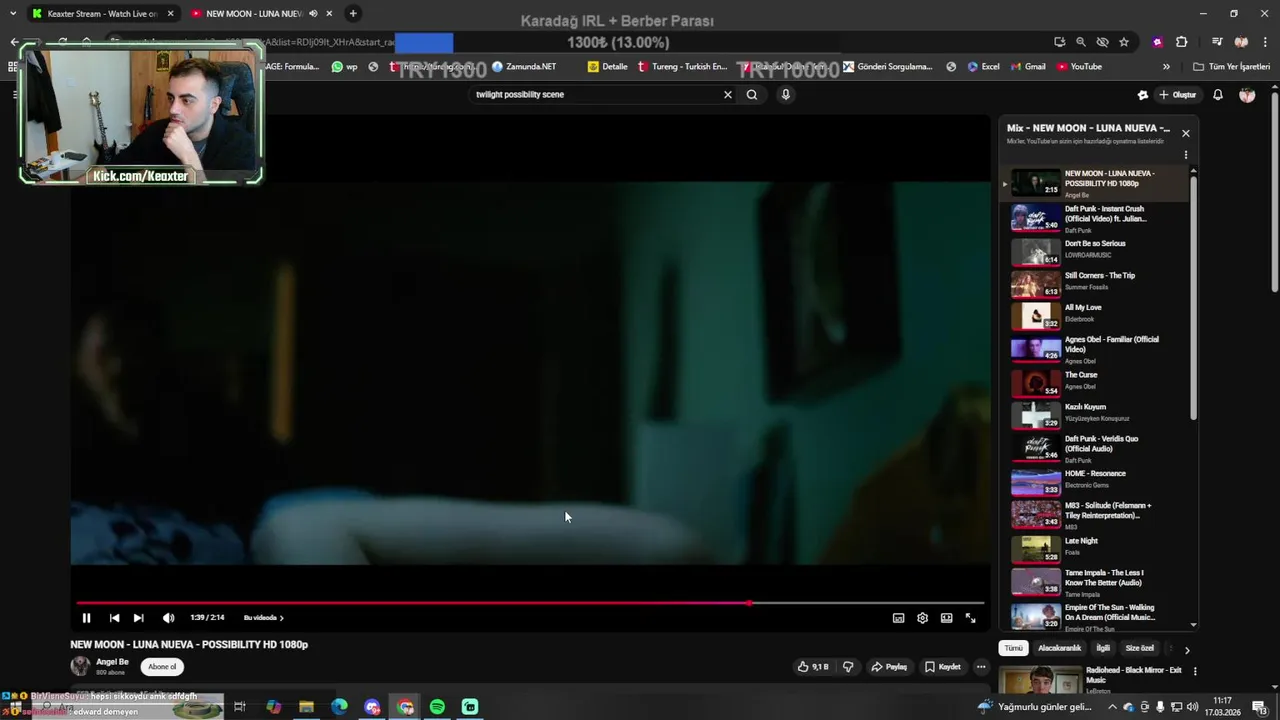Switch to the NEW MOON - LUNA NUEVA tab
This screenshot has width=1280, height=720.
click(x=262, y=14)
